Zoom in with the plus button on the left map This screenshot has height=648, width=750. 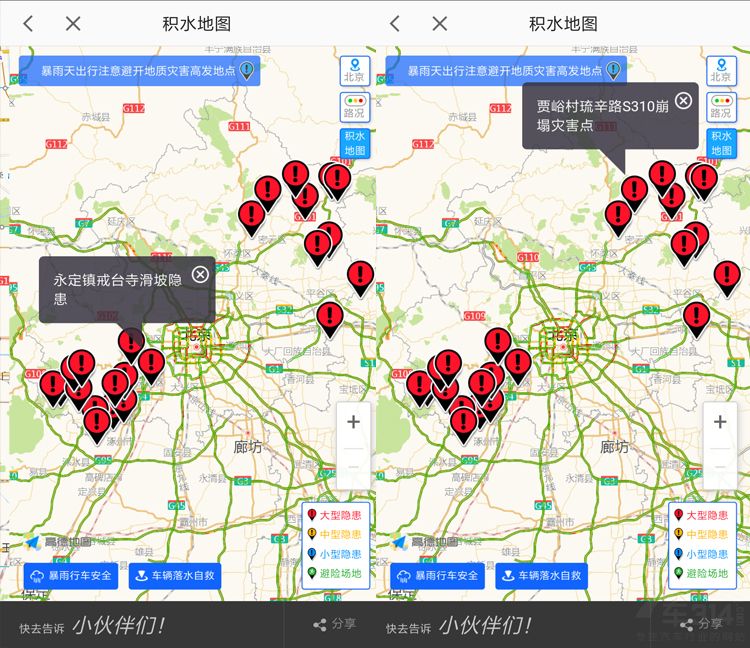[353, 422]
